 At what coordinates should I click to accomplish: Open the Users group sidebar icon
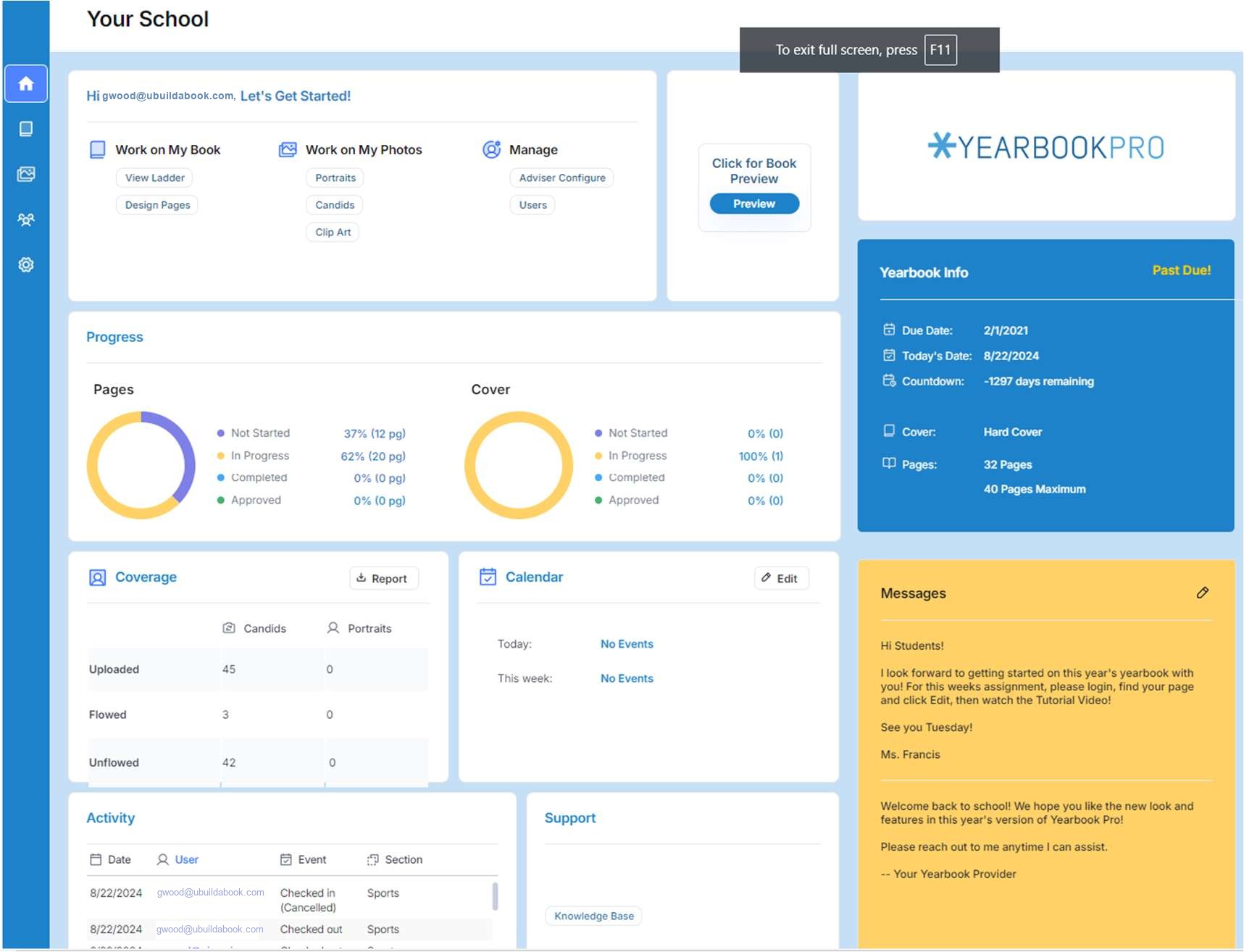coord(26,220)
